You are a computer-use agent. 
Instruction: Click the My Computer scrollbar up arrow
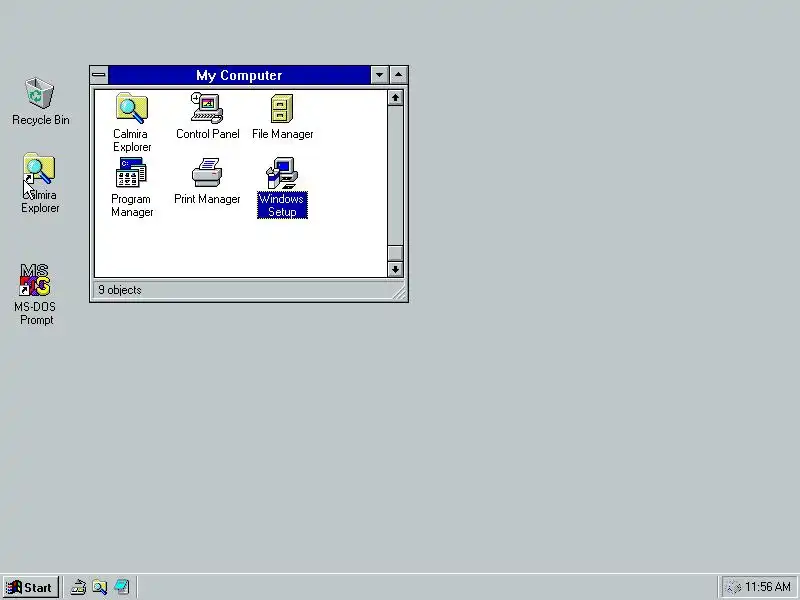tap(395, 97)
